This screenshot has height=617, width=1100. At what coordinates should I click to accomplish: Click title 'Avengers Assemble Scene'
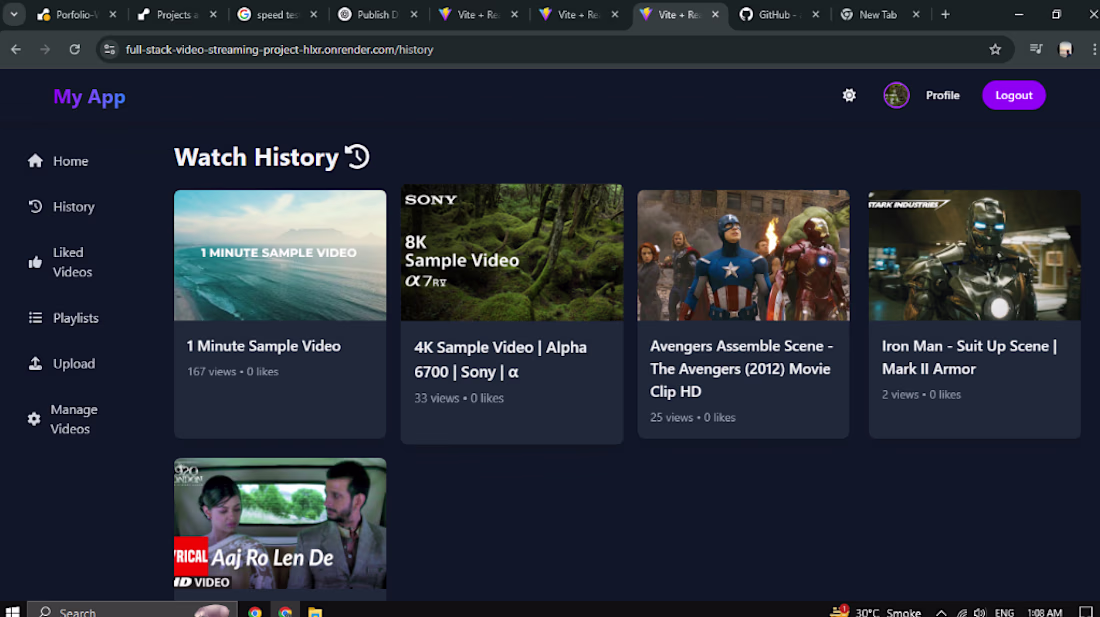741,368
